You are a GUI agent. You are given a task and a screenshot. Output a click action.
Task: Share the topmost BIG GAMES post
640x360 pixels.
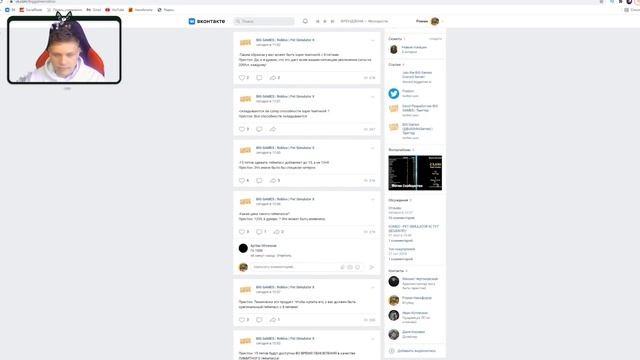point(273,78)
